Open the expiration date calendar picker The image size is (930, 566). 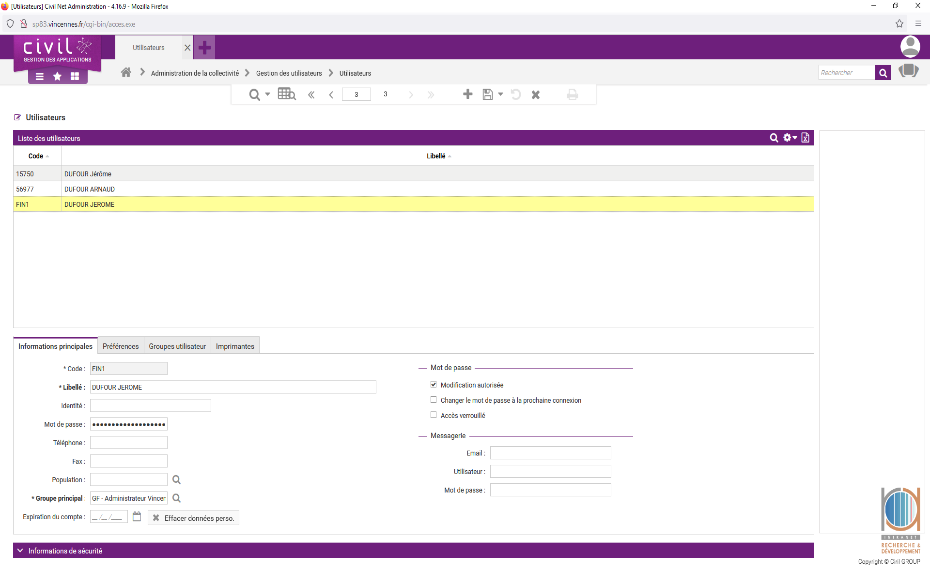pyautogui.click(x=136, y=517)
